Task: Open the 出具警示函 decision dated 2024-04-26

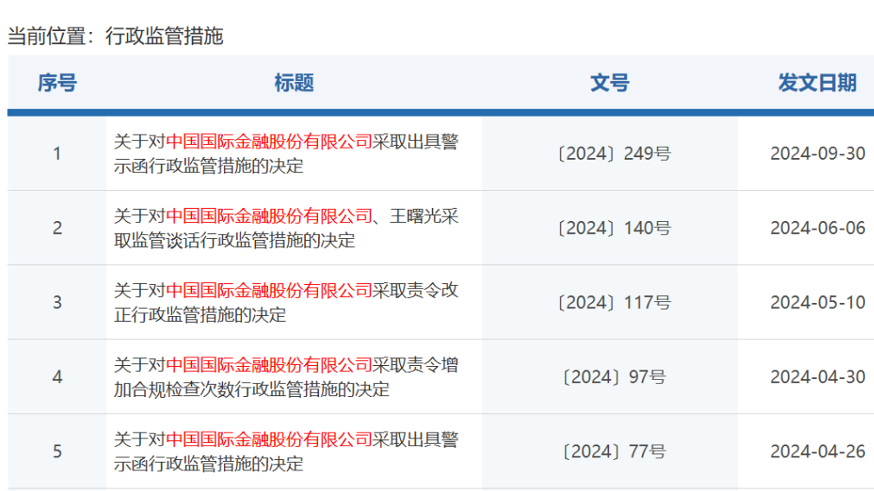Action: click(286, 451)
